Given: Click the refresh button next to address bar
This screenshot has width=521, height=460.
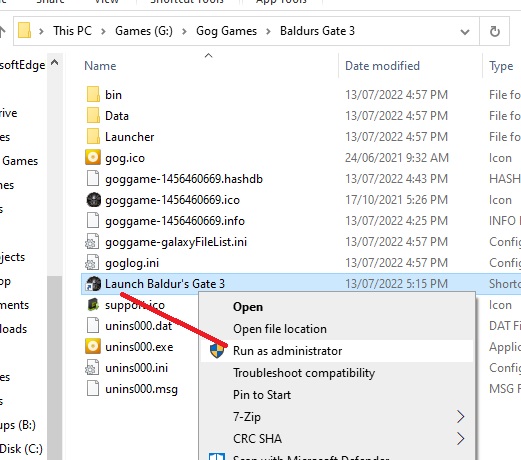Looking at the screenshot, I should point(495,31).
